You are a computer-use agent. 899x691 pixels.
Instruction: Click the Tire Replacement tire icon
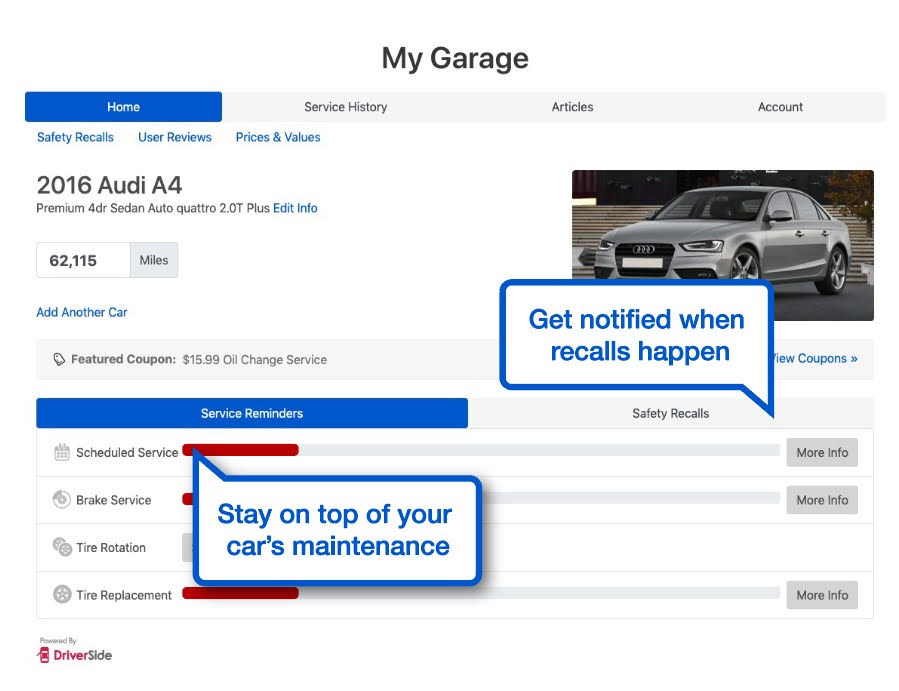(62, 594)
